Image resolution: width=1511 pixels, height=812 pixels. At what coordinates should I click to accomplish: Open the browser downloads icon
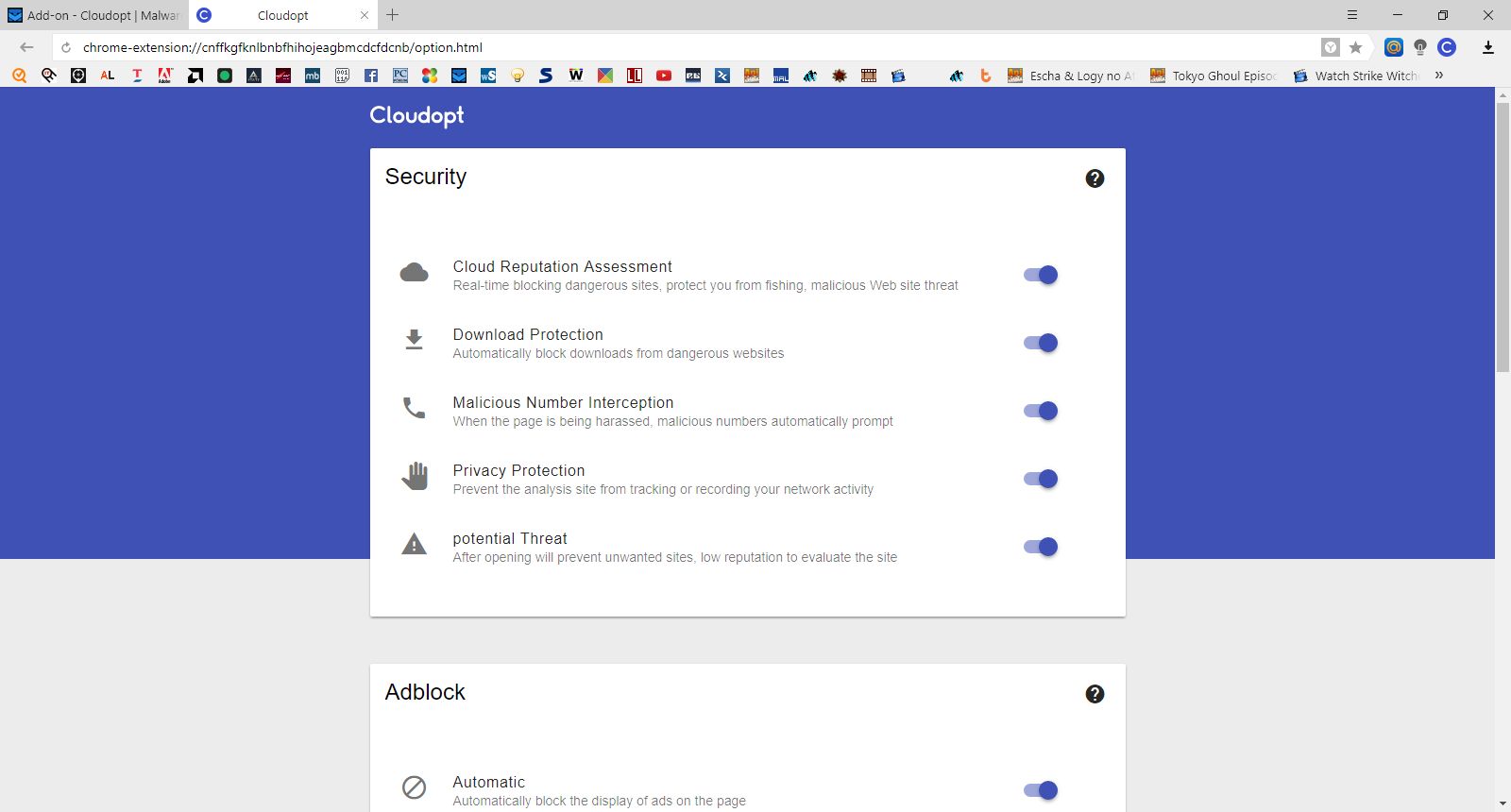coord(1488,47)
